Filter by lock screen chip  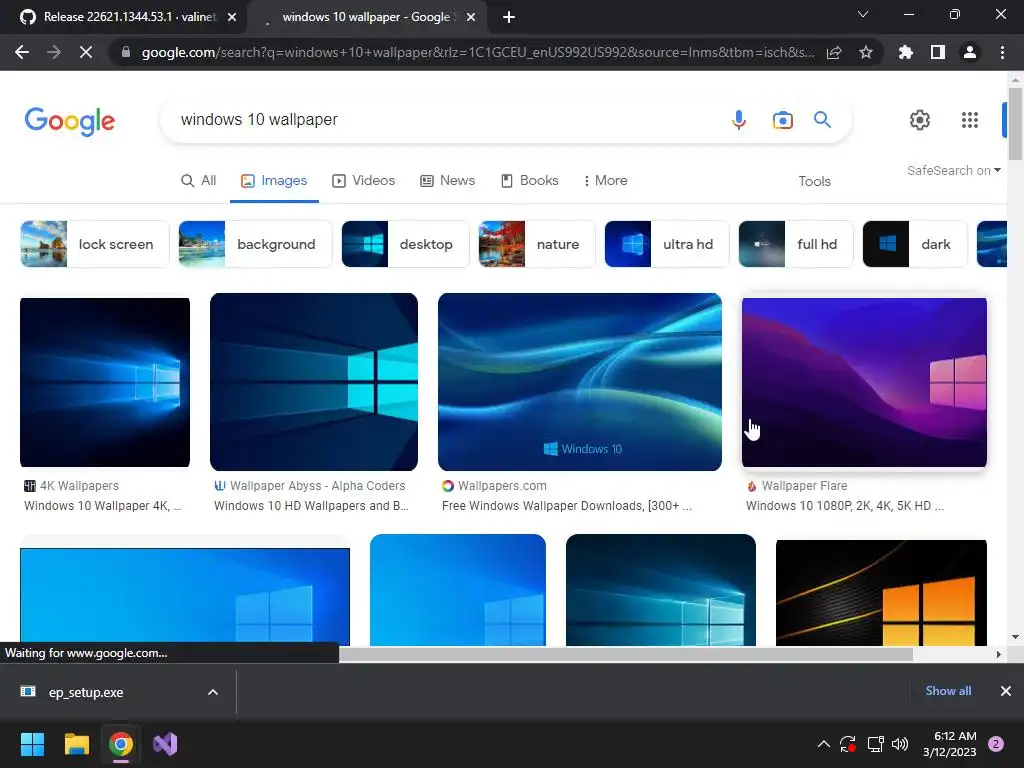[x=95, y=244]
